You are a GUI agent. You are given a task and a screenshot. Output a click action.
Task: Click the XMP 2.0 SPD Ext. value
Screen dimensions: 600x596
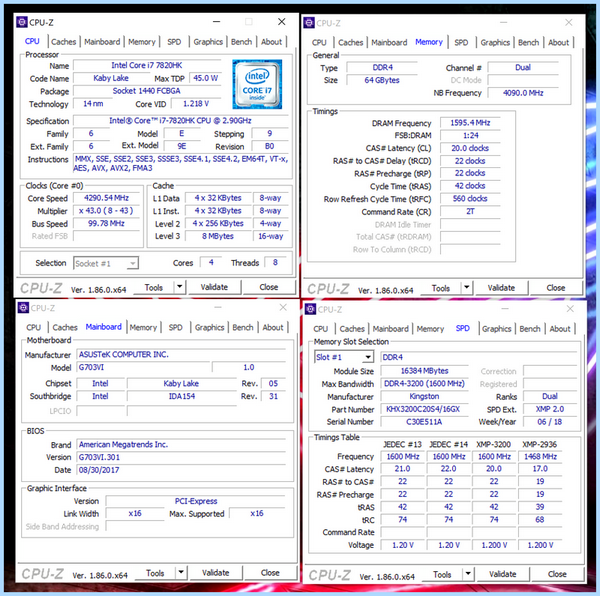(550, 409)
